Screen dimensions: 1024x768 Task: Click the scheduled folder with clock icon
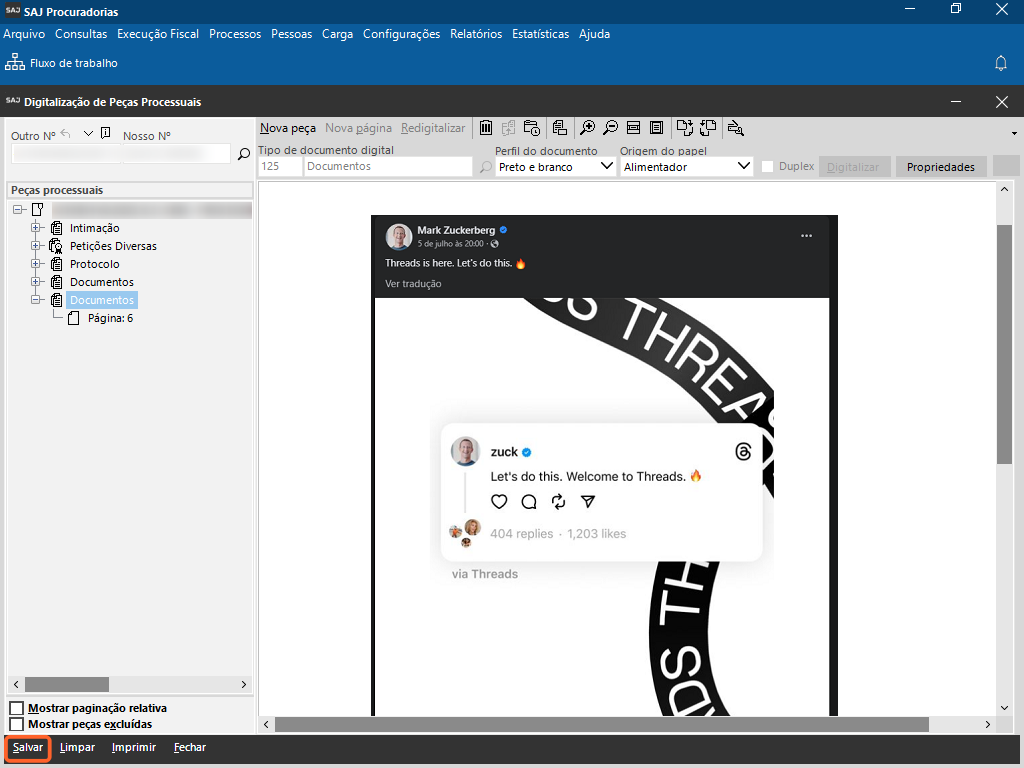click(x=532, y=128)
